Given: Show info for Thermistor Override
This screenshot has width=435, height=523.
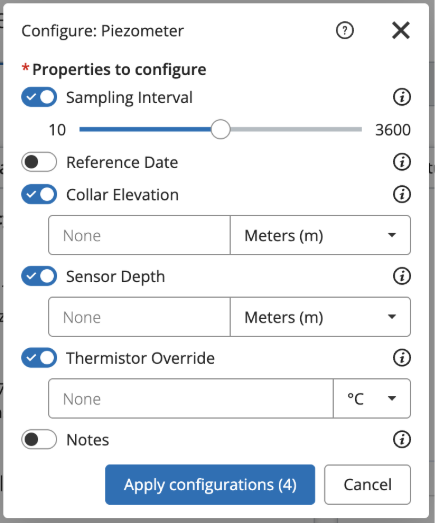Looking at the screenshot, I should [x=402, y=358].
